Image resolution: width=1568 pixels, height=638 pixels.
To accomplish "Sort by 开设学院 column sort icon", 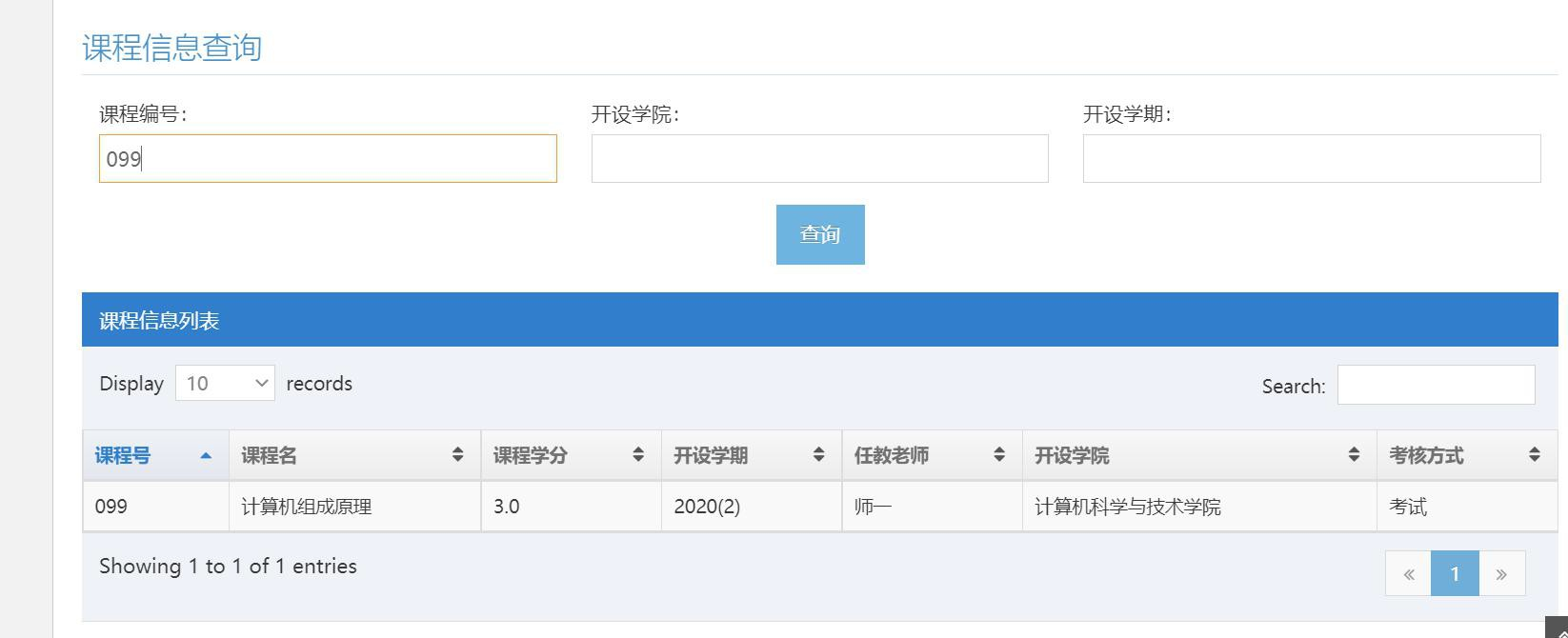I will tap(1354, 455).
